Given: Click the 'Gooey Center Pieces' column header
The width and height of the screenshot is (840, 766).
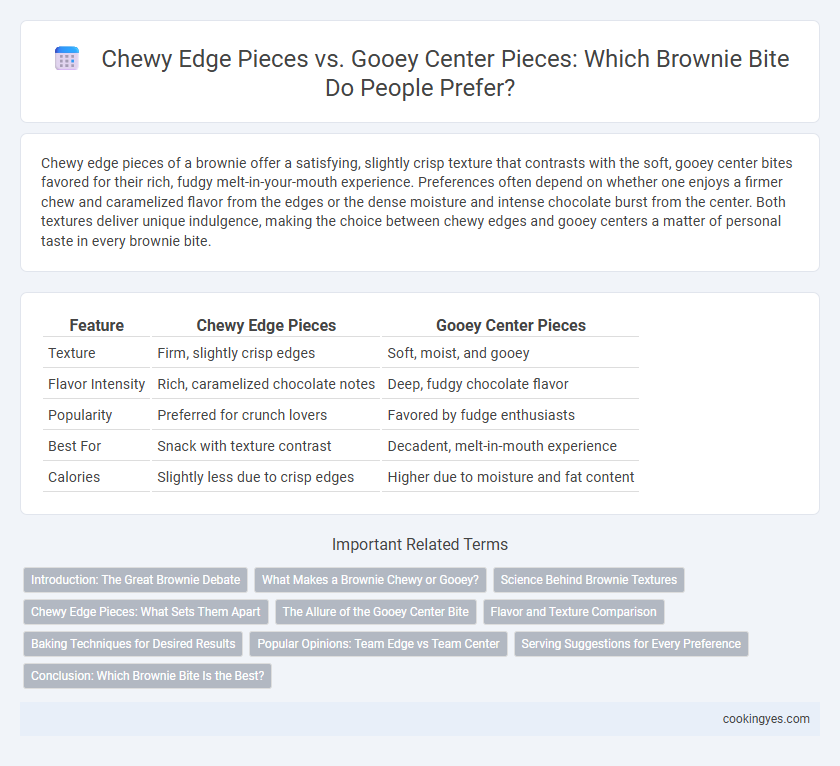Looking at the screenshot, I should [511, 326].
